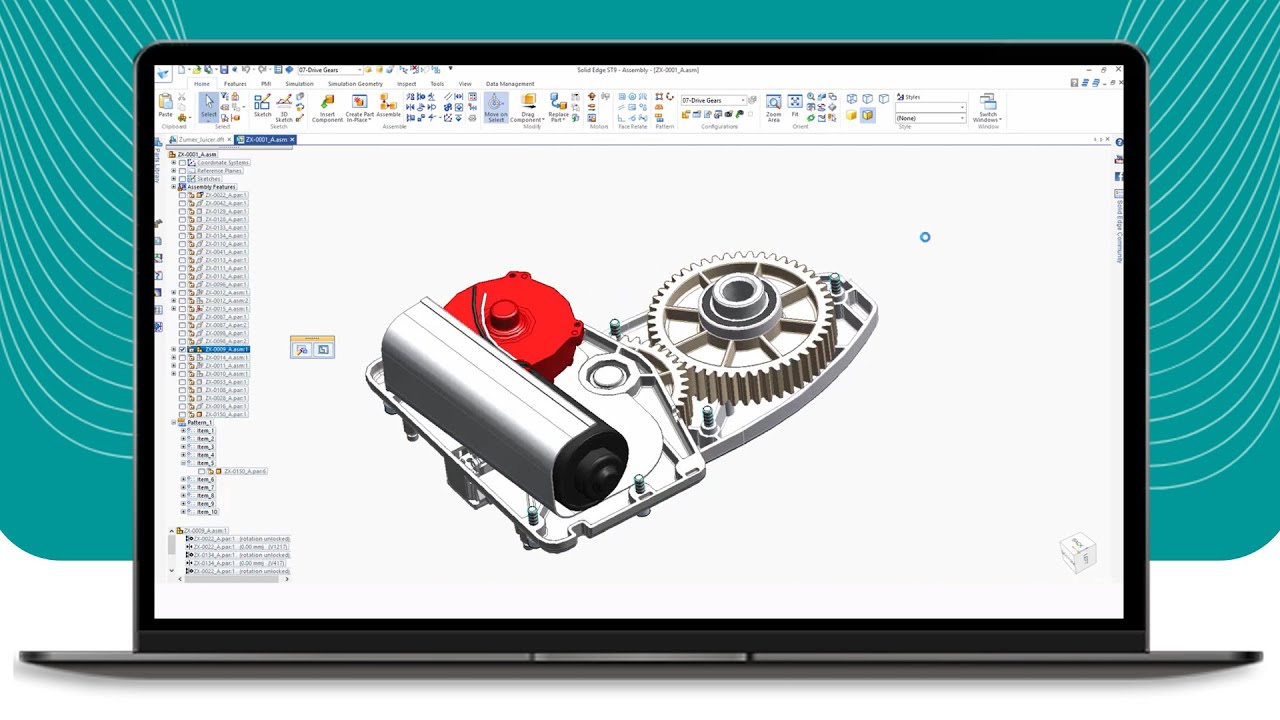
Task: Toggle checkbox for ZX-0150_A.par:1
Action: coord(182,414)
